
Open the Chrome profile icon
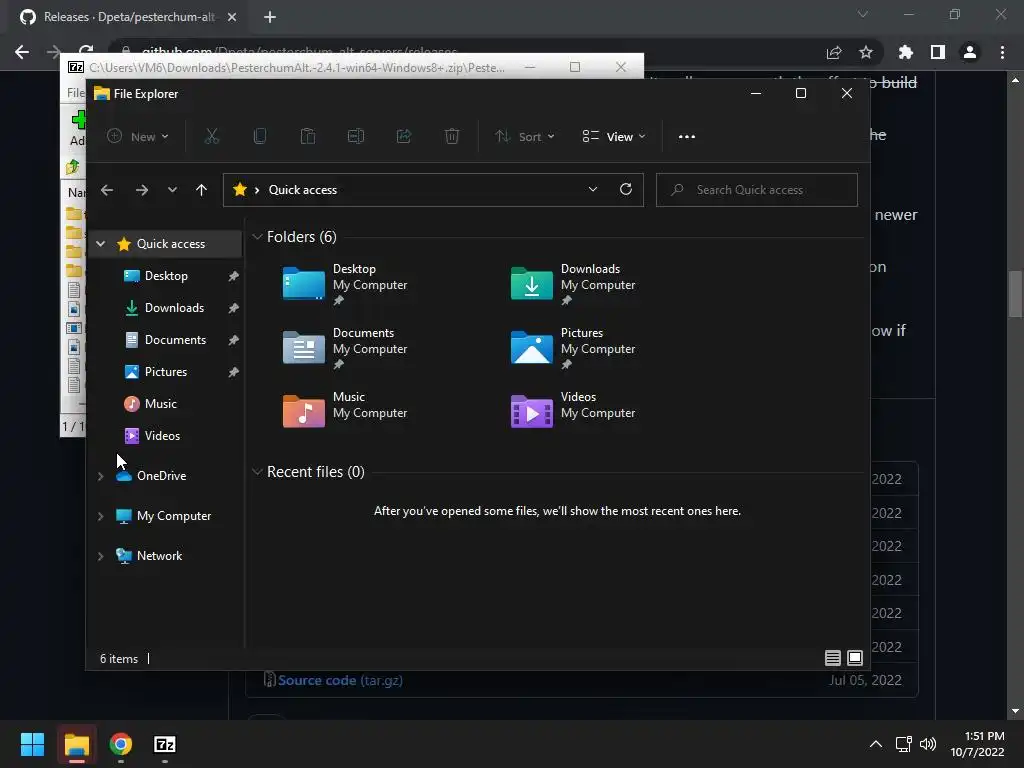pyautogui.click(x=970, y=52)
